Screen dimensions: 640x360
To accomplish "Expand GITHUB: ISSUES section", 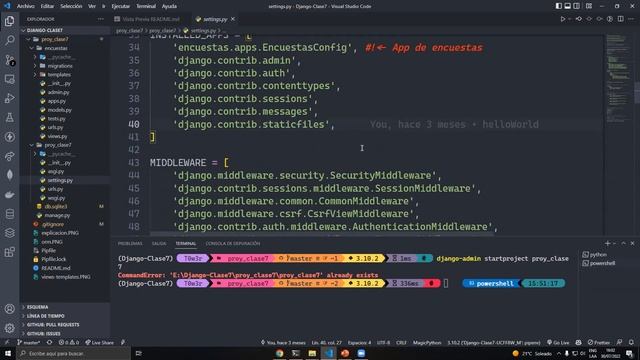I will coord(65,334).
